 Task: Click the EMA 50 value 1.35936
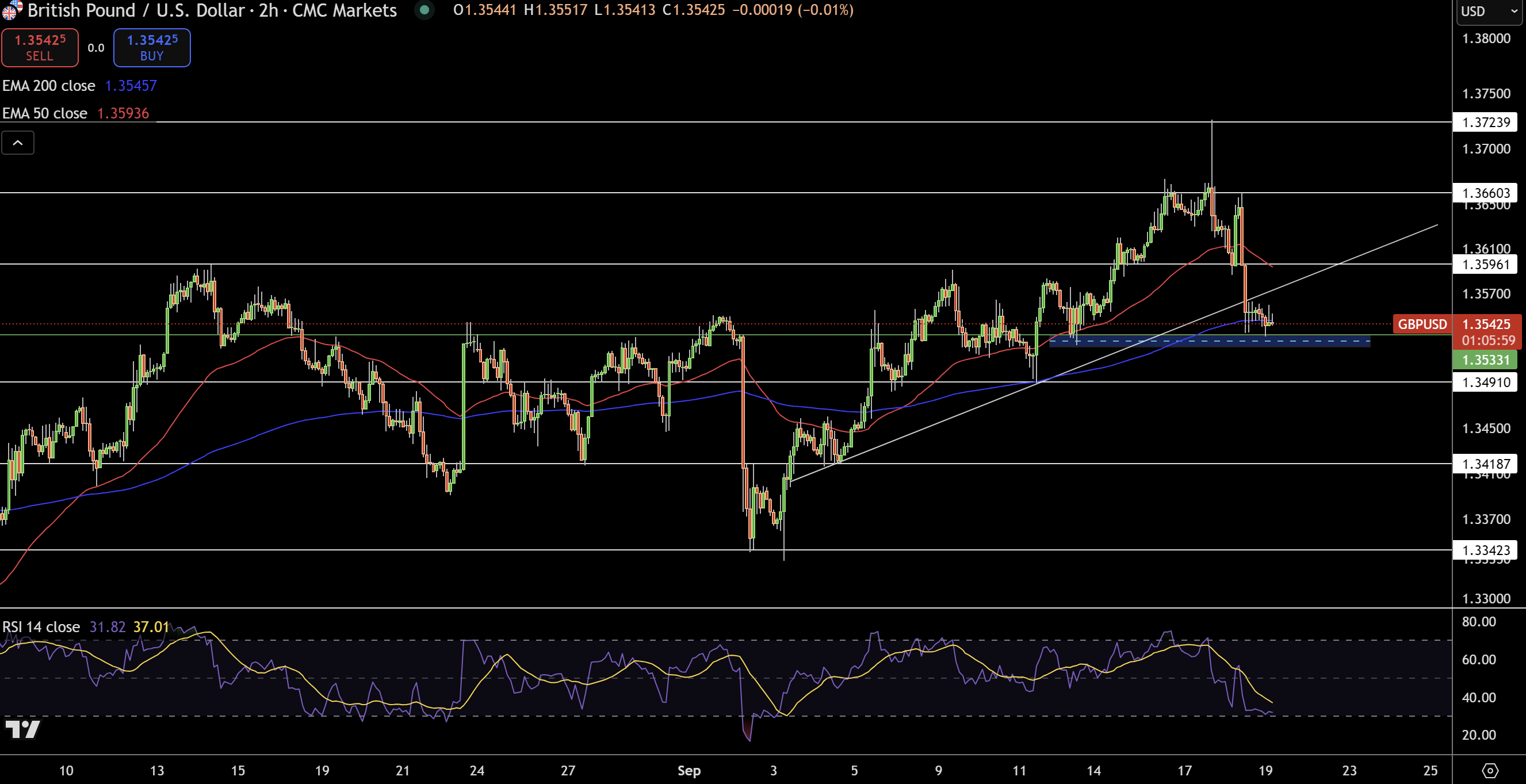click(123, 113)
